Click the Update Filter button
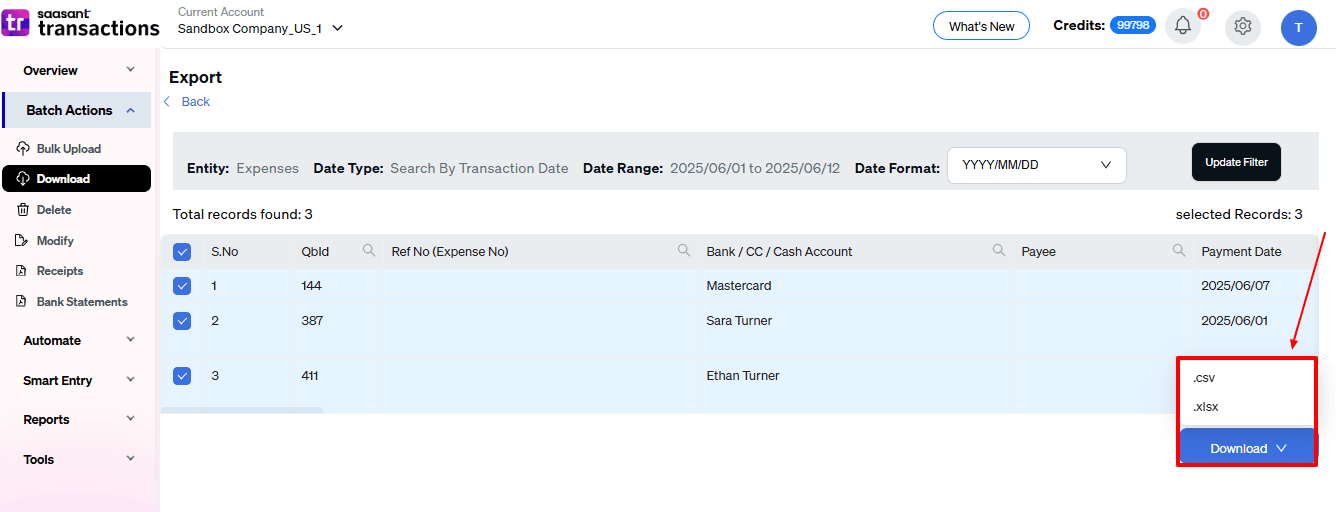Screen dimensions: 1336x512 (1236, 162)
